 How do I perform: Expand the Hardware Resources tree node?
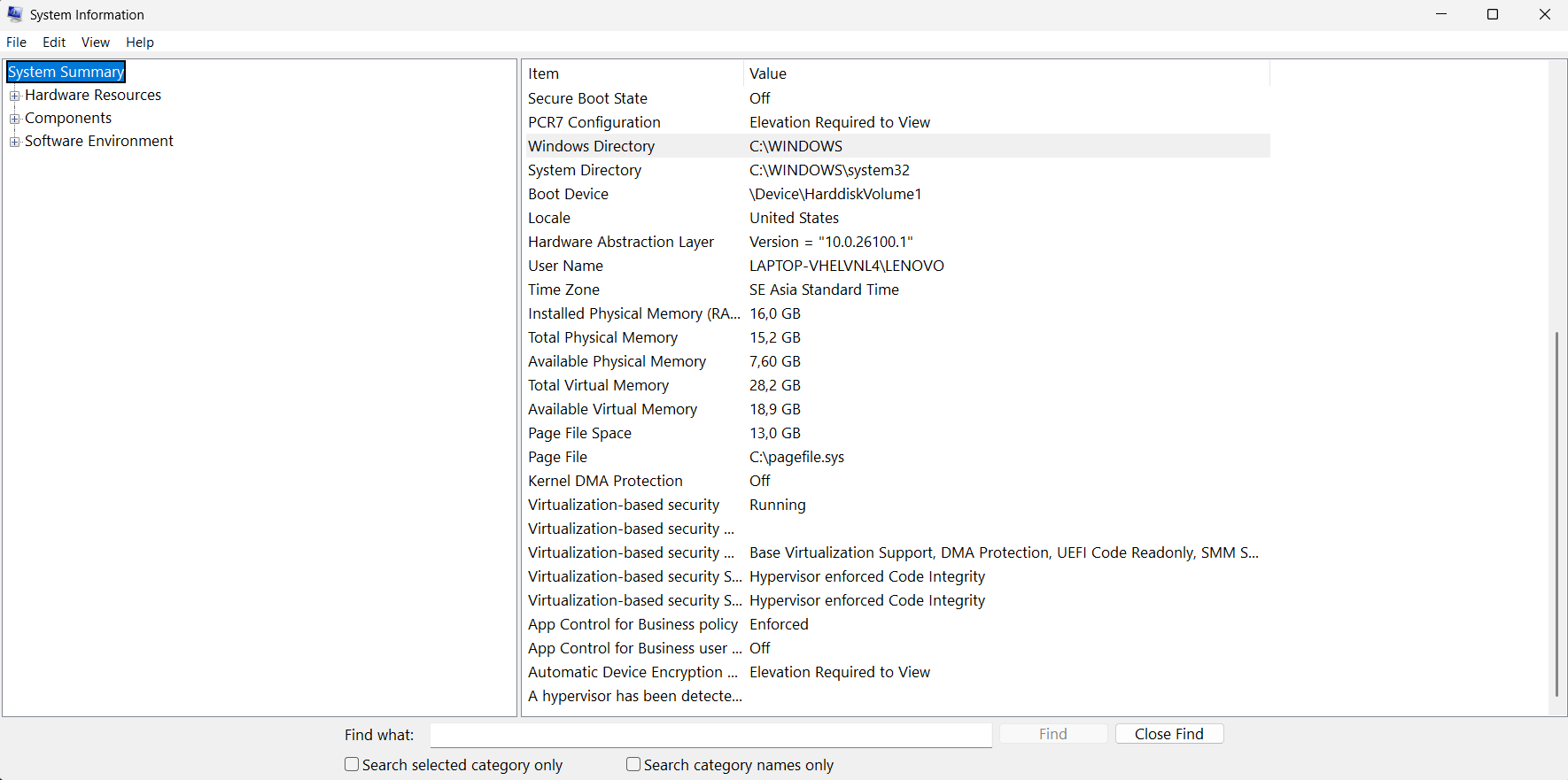click(x=14, y=96)
